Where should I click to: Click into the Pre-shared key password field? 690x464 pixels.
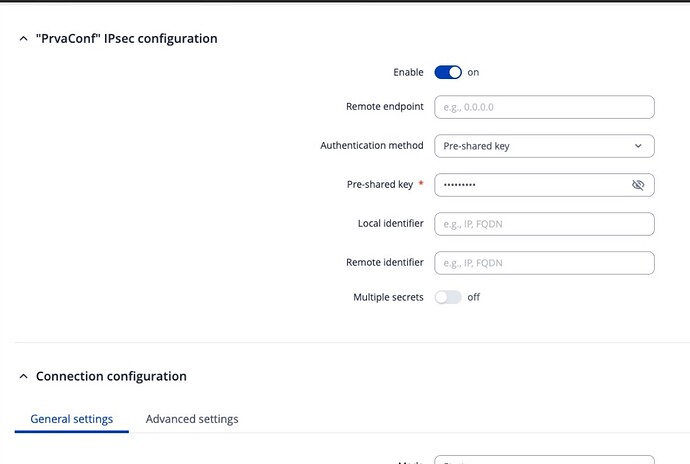pos(530,185)
